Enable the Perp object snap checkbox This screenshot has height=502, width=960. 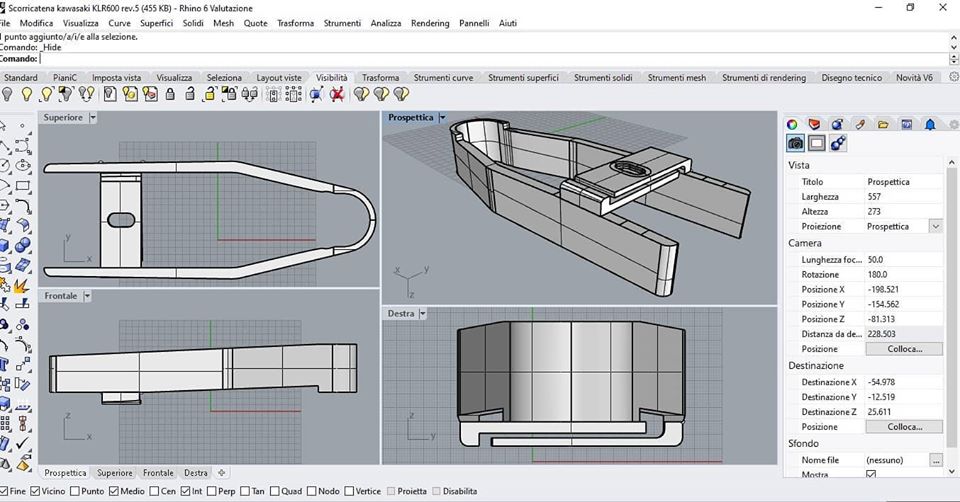tap(210, 491)
